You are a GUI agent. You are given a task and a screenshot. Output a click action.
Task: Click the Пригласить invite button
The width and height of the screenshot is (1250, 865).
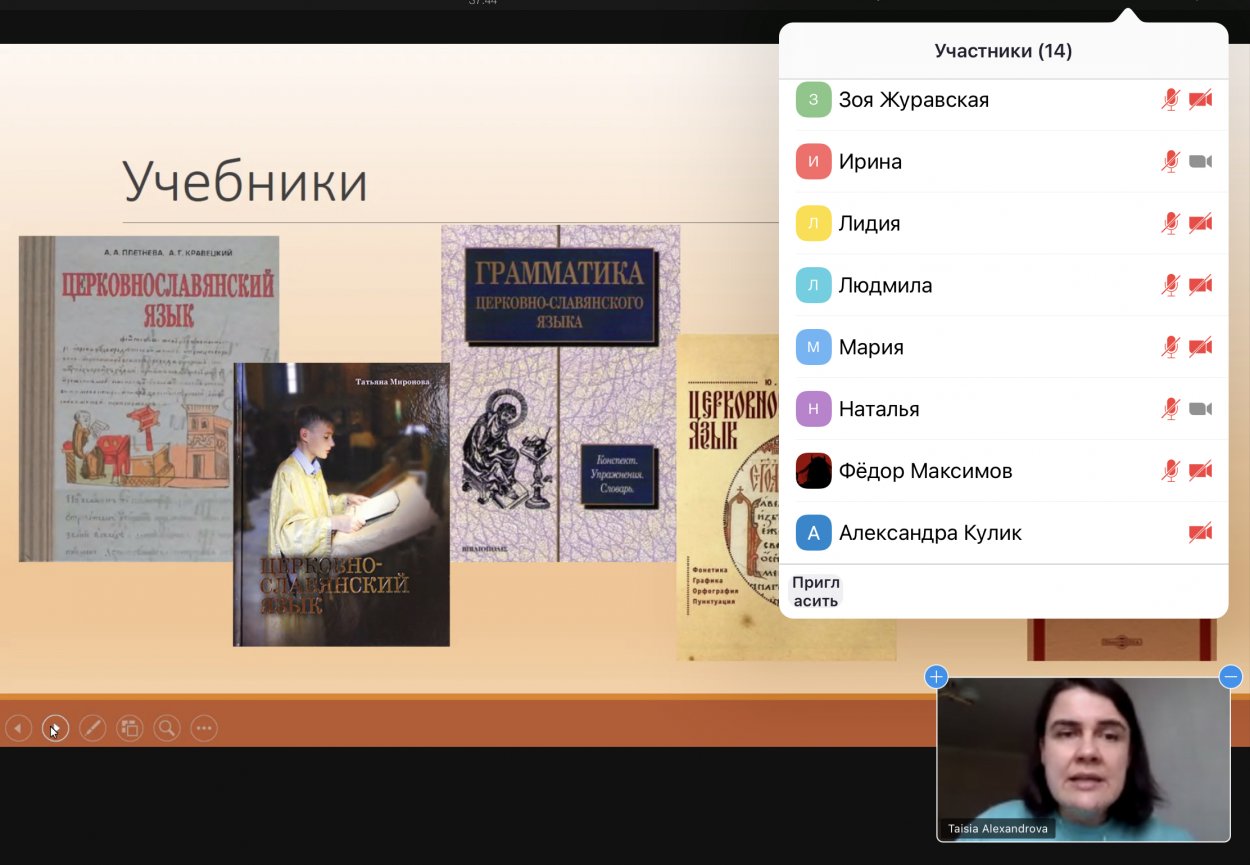pyautogui.click(x=816, y=591)
